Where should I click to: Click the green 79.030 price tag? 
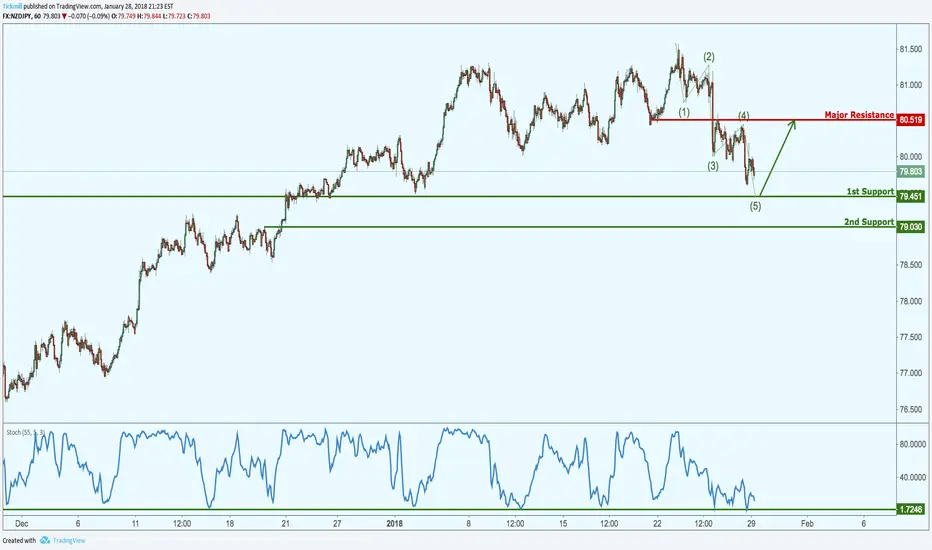911,227
